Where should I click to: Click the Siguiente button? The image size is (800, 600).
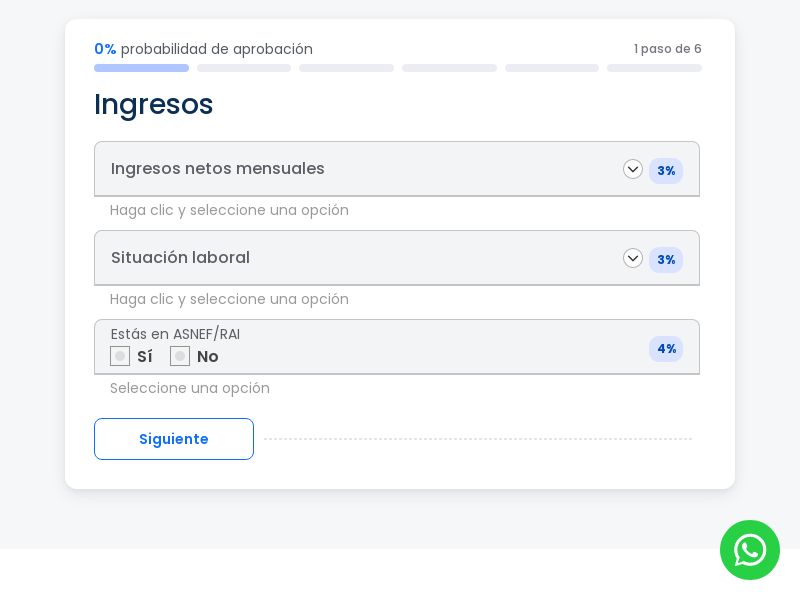click(174, 439)
